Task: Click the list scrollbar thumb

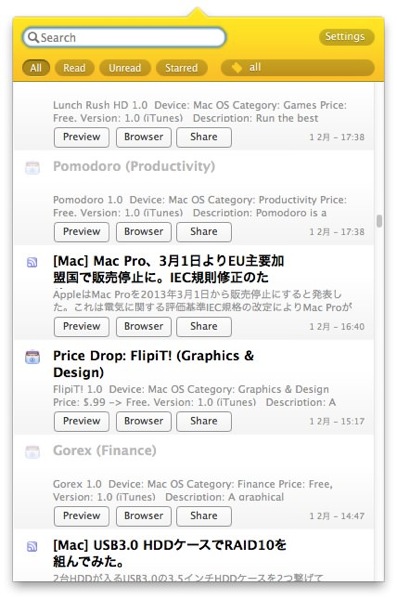Action: [x=379, y=221]
